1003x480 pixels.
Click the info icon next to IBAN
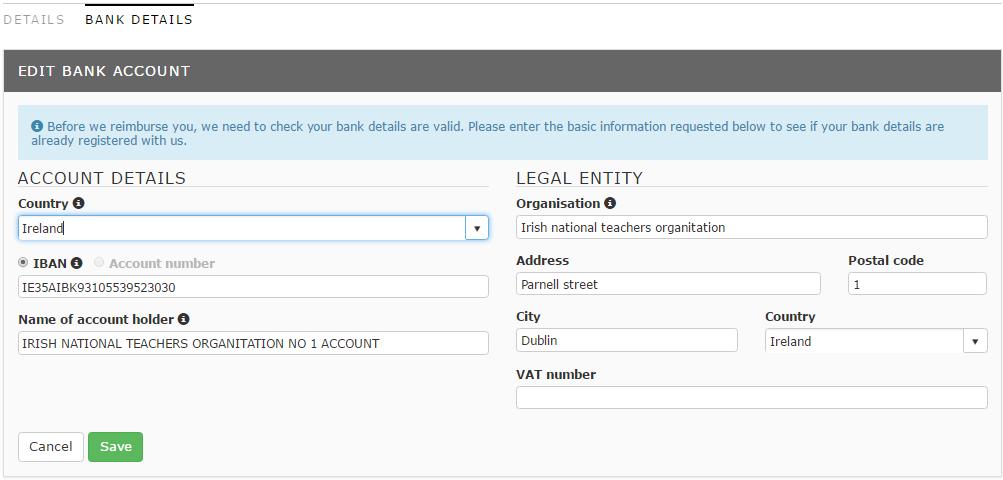pyautogui.click(x=76, y=263)
